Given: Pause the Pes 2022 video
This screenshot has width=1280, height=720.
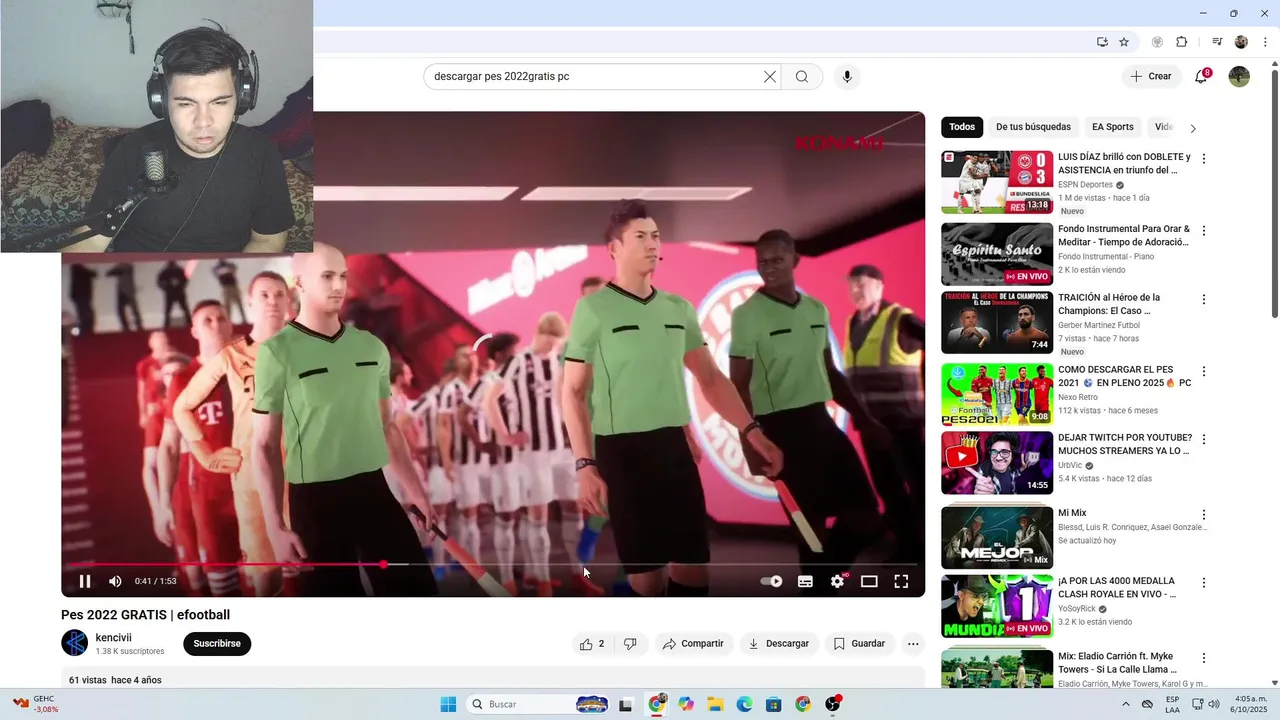Looking at the screenshot, I should point(85,581).
